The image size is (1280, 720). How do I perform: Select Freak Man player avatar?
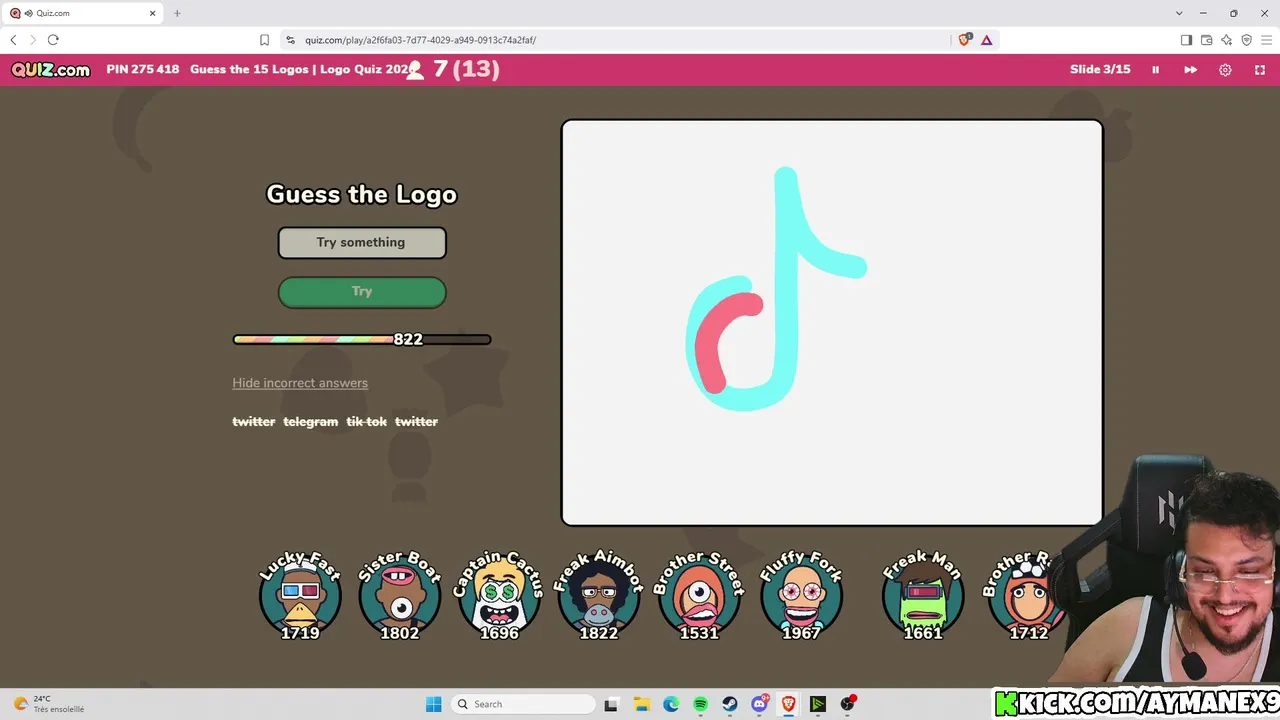pos(923,595)
